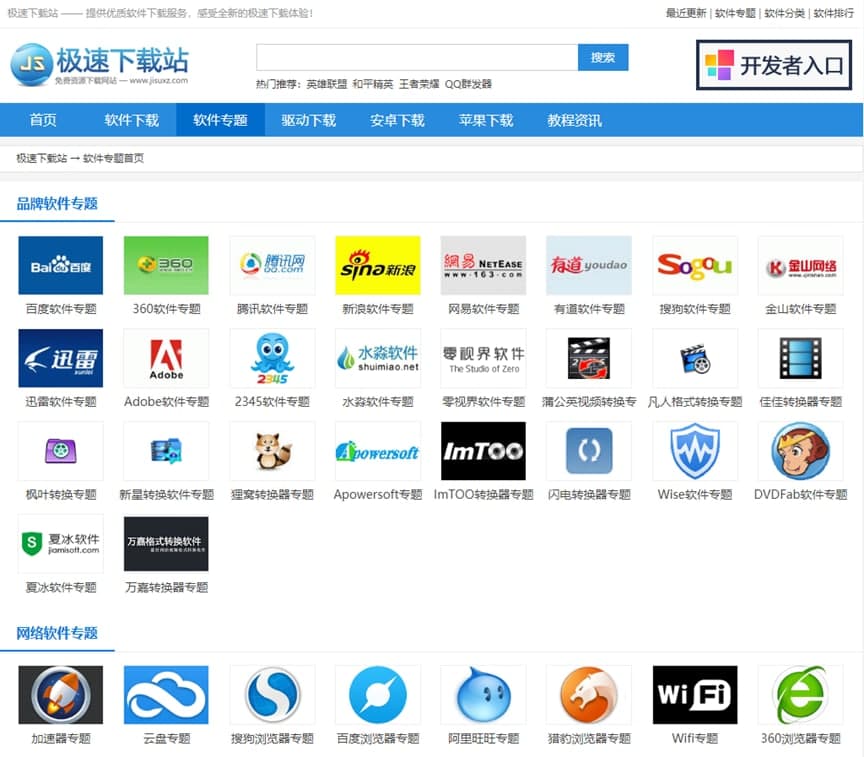The image size is (864, 757).
Task: Open the 360 browser icon
Action: [x=801, y=695]
